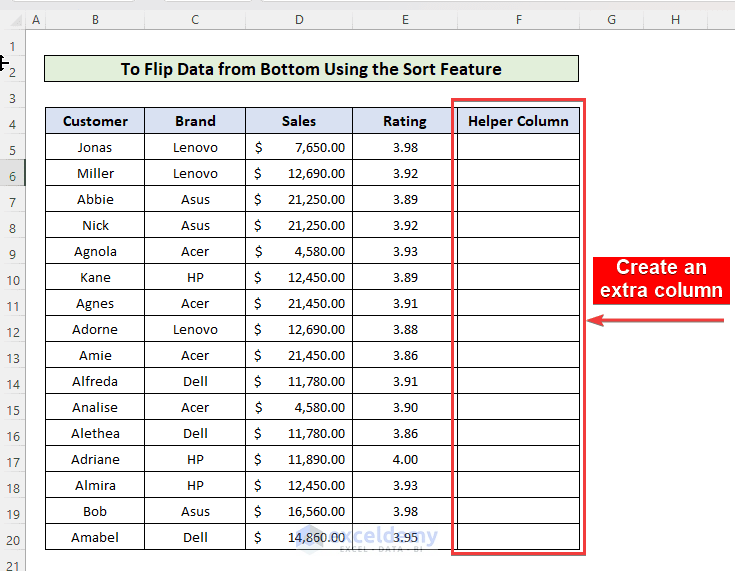Click Adriane's rating 4.00

click(405, 459)
